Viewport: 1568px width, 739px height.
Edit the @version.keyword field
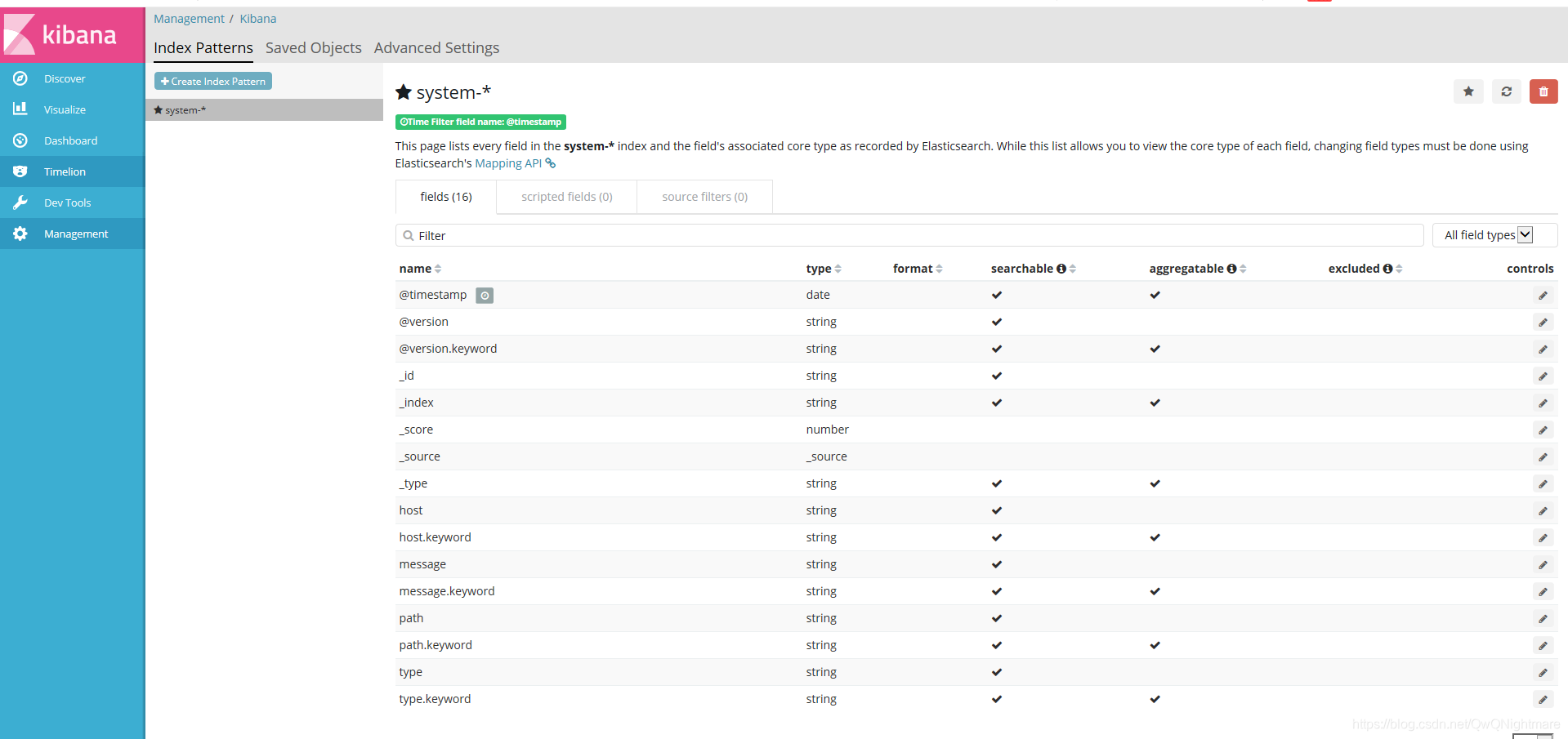1543,349
